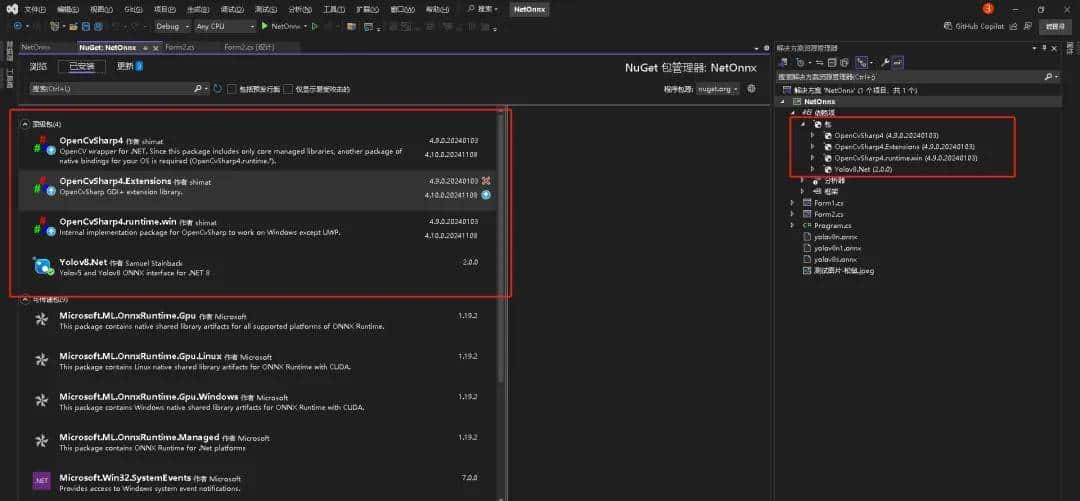Viewport: 1080px width, 501px height.
Task: Open the Any CPU platform dropdown
Action: coord(225,26)
